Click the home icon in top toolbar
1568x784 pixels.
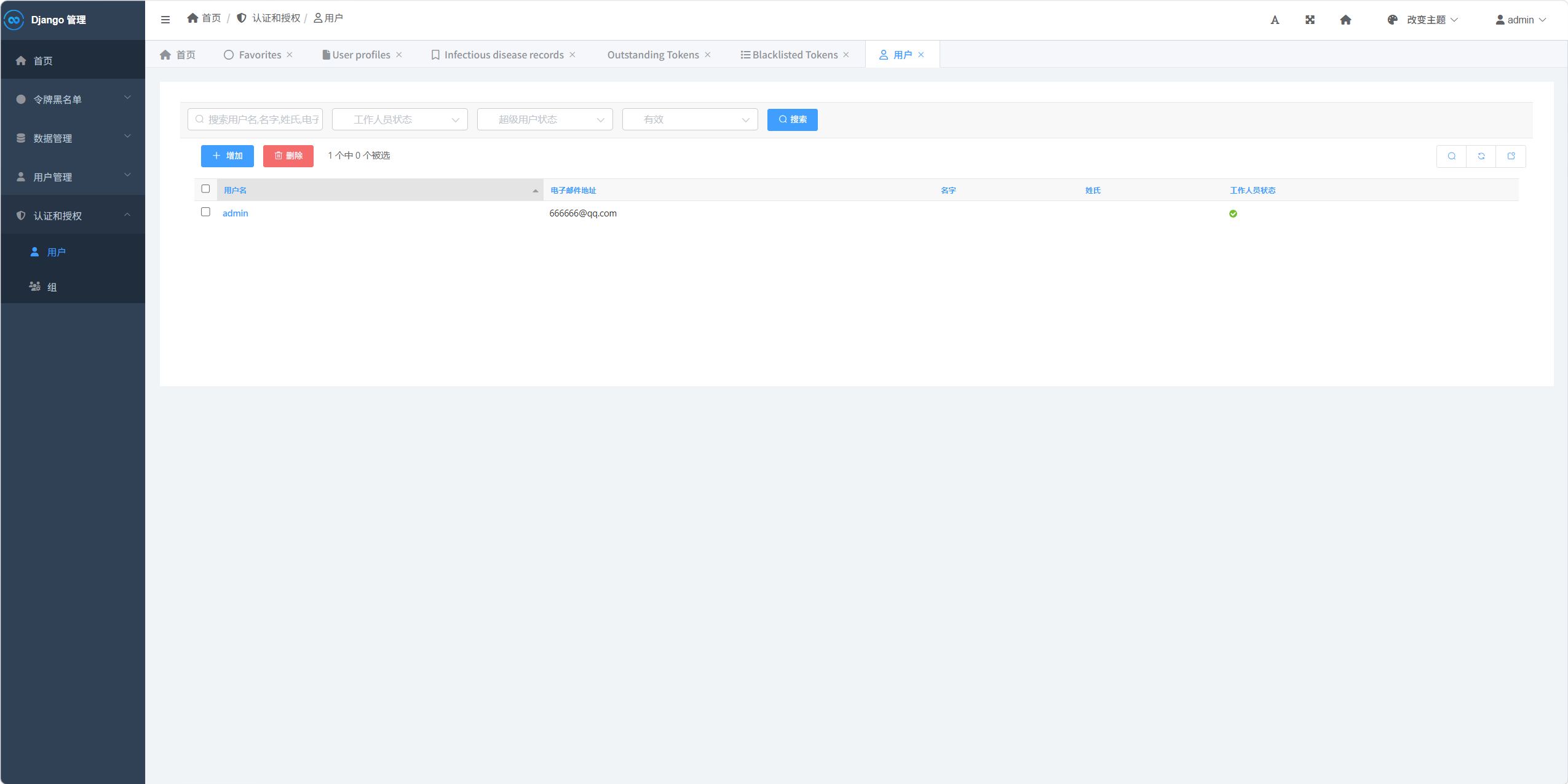click(x=1345, y=20)
